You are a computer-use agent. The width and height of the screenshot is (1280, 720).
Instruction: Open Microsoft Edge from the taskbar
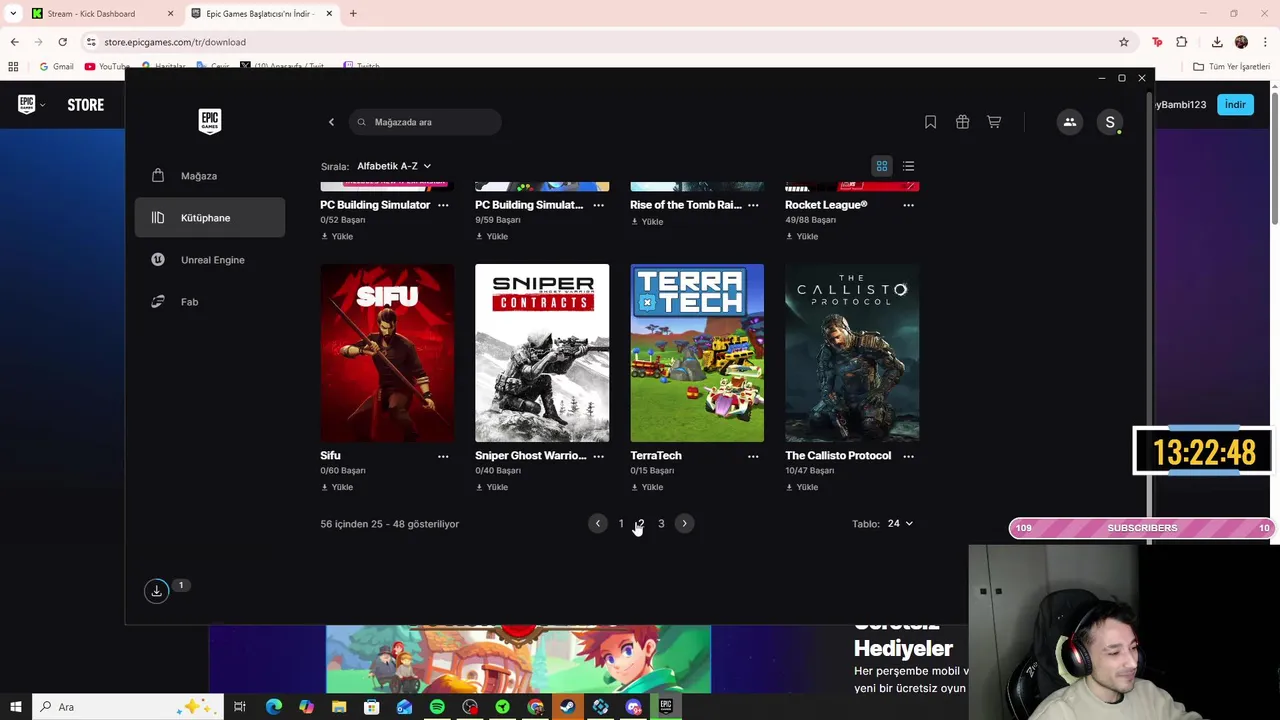click(x=274, y=707)
